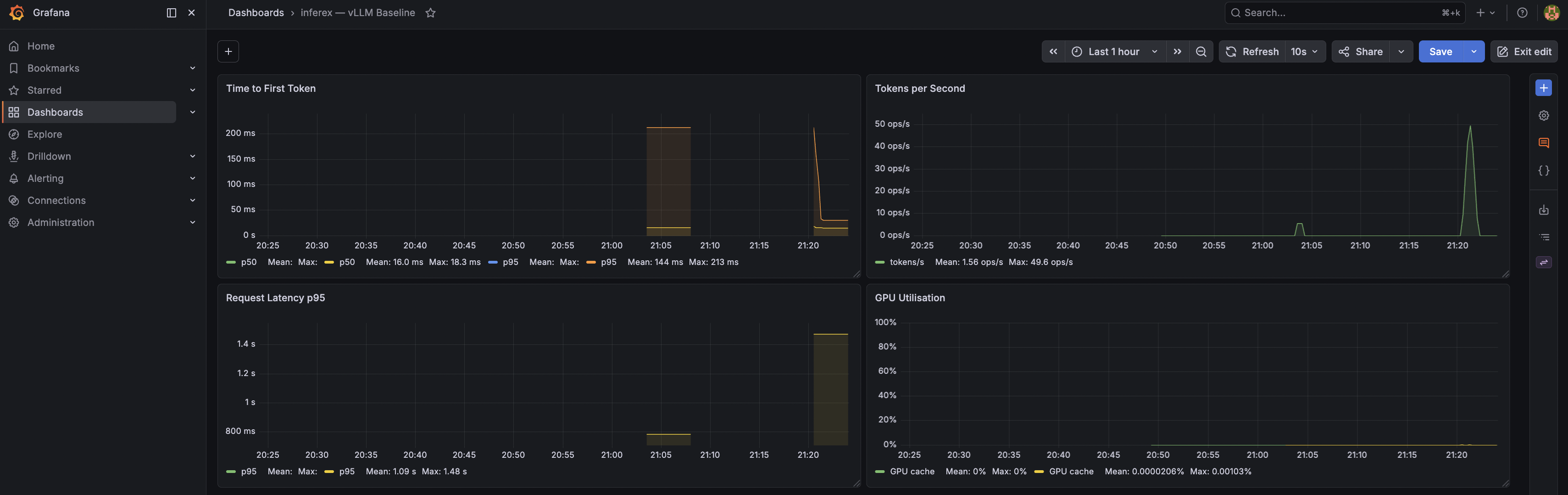Open the Save options dropdown arrow
Screen dimensions: 1568x495
1473,52
